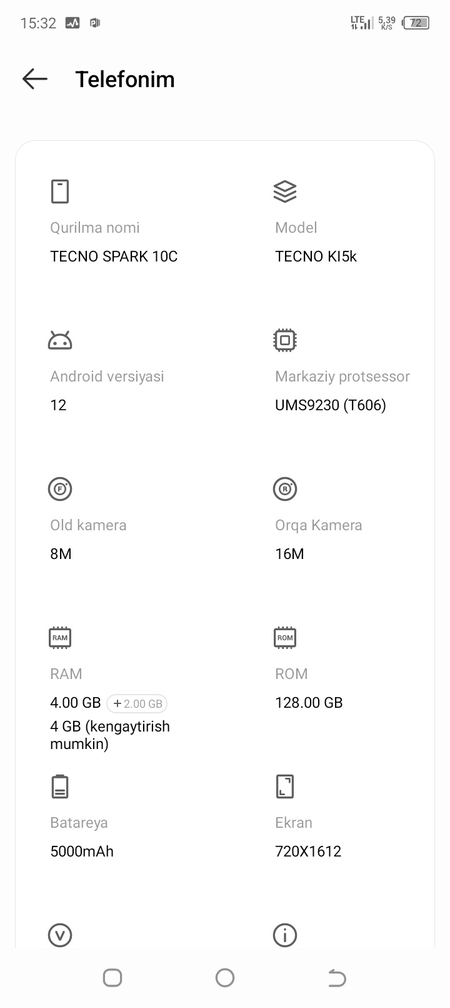Tap Android versiyasi value 12

coord(58,405)
